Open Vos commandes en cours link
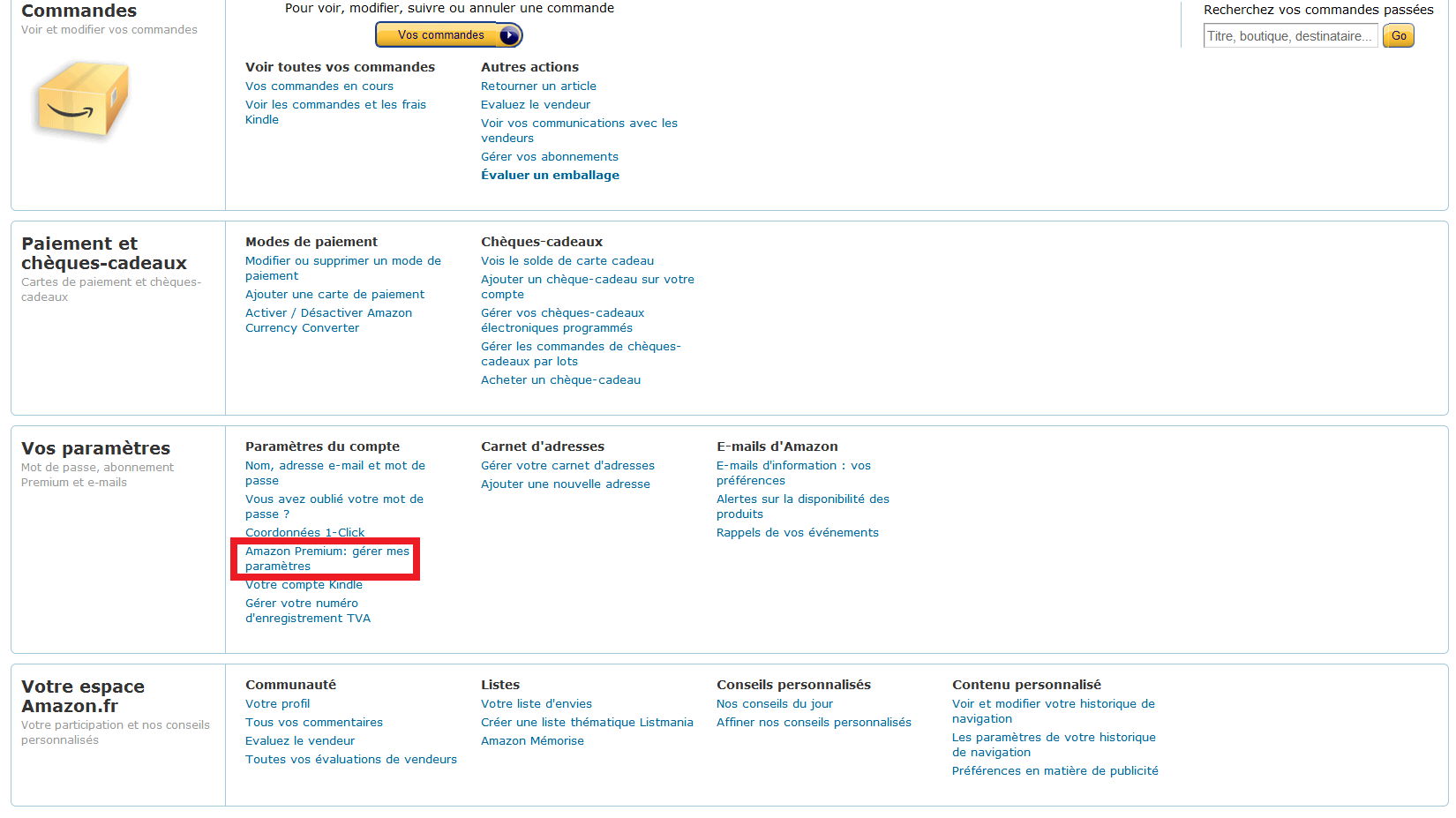Screen dimensions: 1456x818 coord(319,86)
